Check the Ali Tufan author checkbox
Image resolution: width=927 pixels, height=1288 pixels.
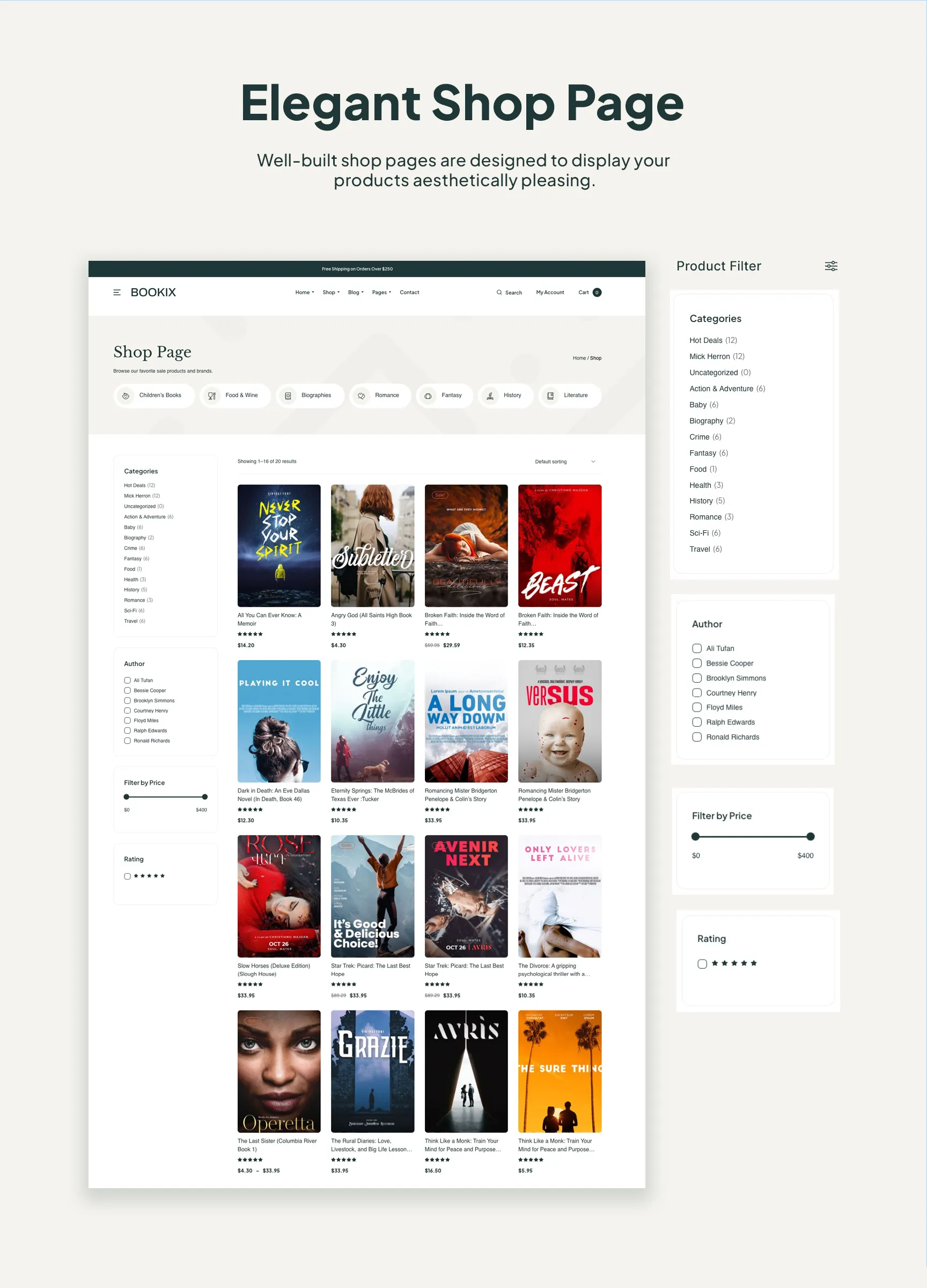click(x=696, y=648)
